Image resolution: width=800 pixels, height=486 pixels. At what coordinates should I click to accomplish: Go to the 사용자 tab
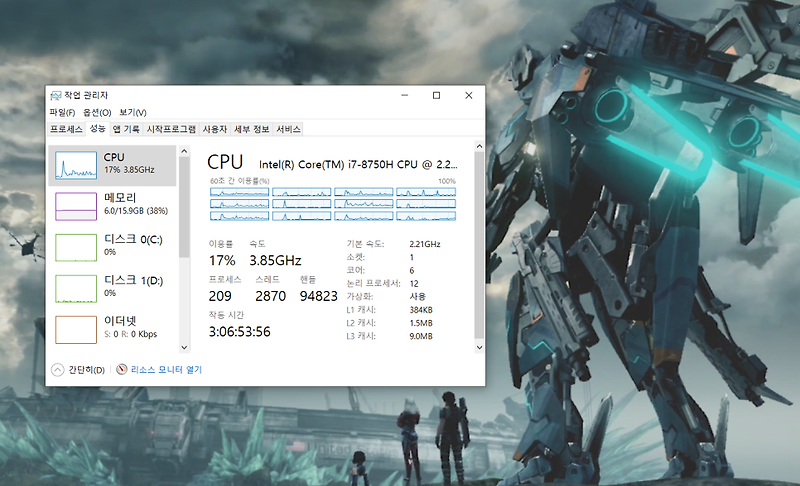tap(214, 129)
